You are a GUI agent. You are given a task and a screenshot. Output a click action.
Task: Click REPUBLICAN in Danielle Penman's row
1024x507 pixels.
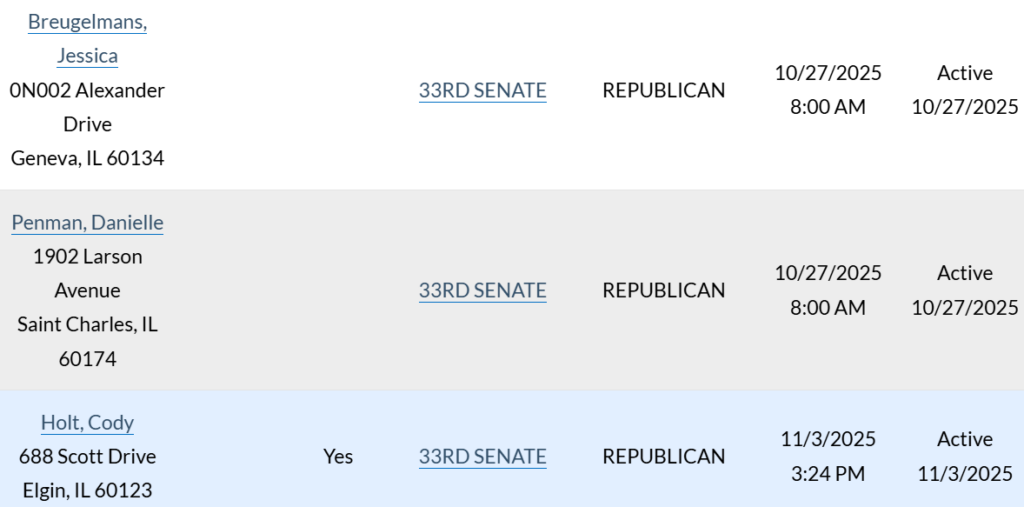tap(663, 290)
